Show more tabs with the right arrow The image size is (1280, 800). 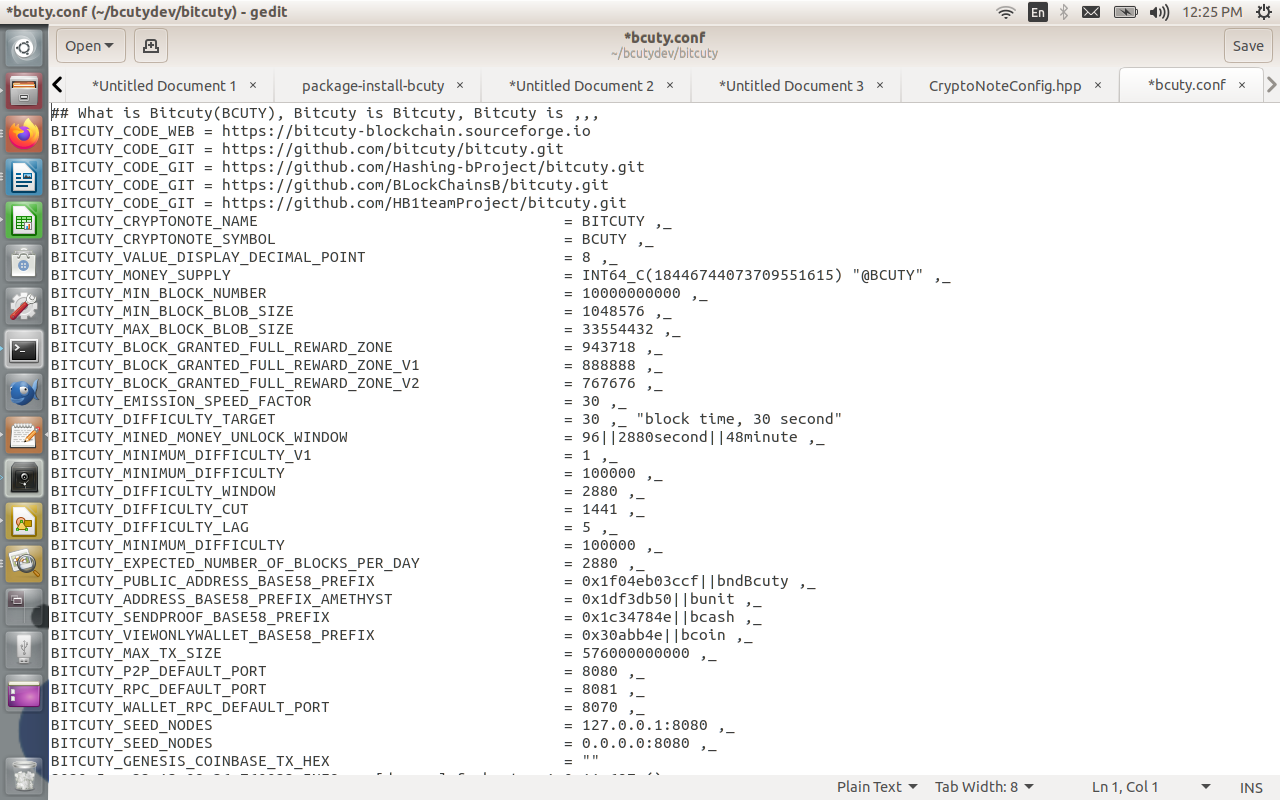click(x=1272, y=85)
